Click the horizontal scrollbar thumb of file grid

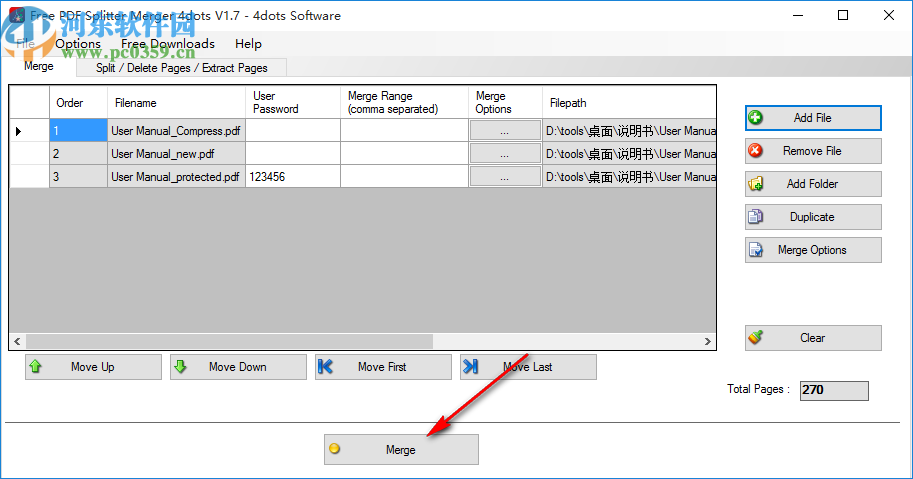click(229, 341)
